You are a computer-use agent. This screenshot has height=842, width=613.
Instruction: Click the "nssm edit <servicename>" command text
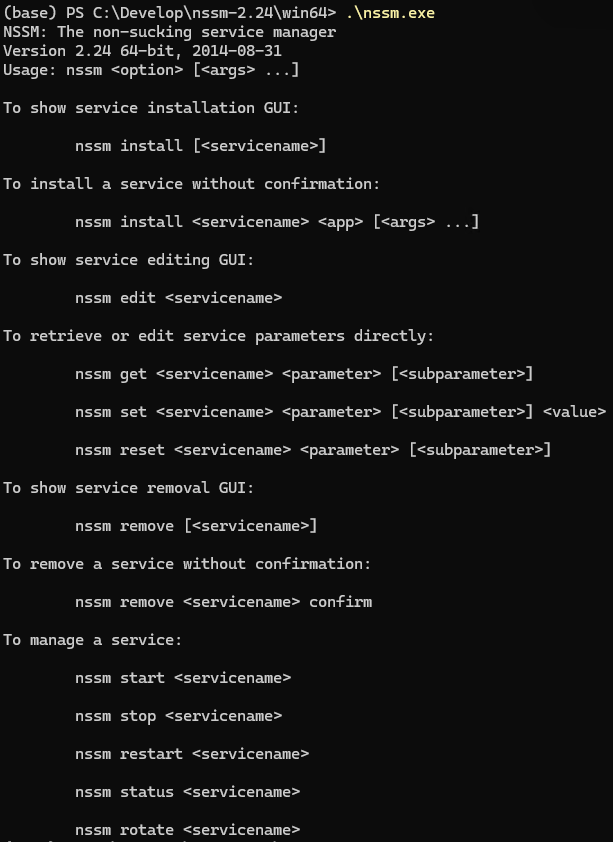(178, 298)
